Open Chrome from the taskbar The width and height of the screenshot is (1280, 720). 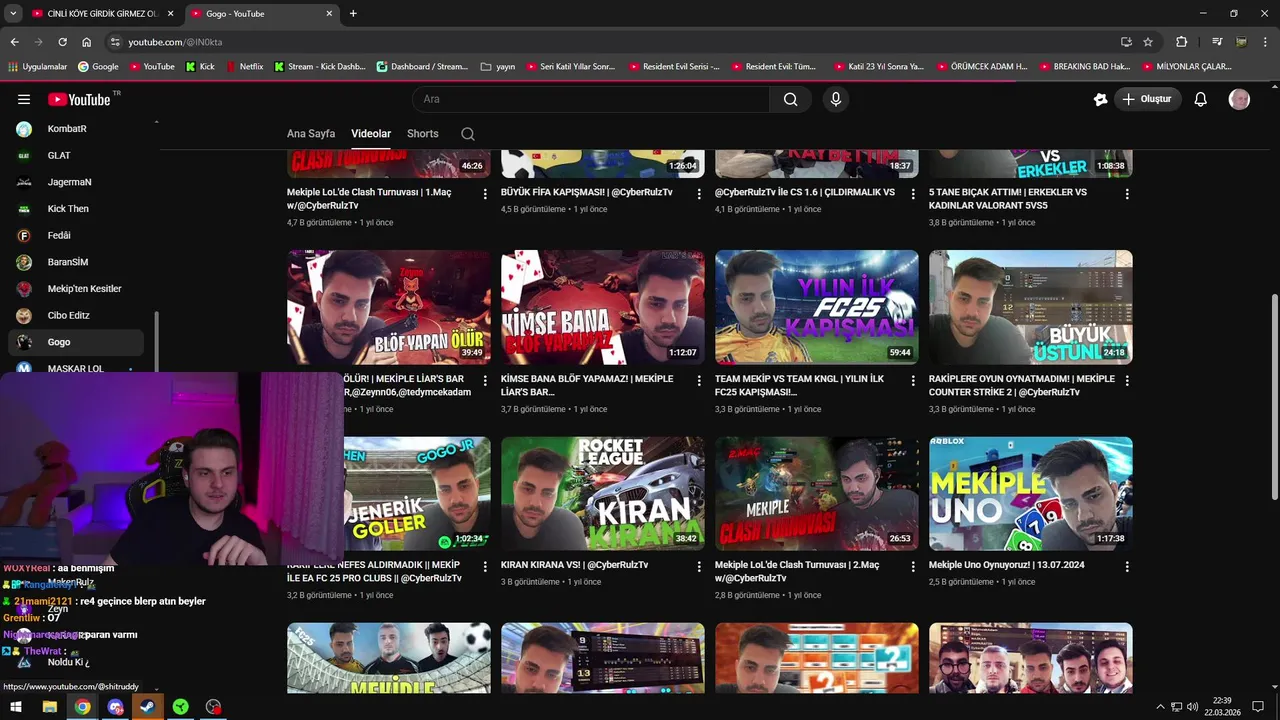coord(82,706)
